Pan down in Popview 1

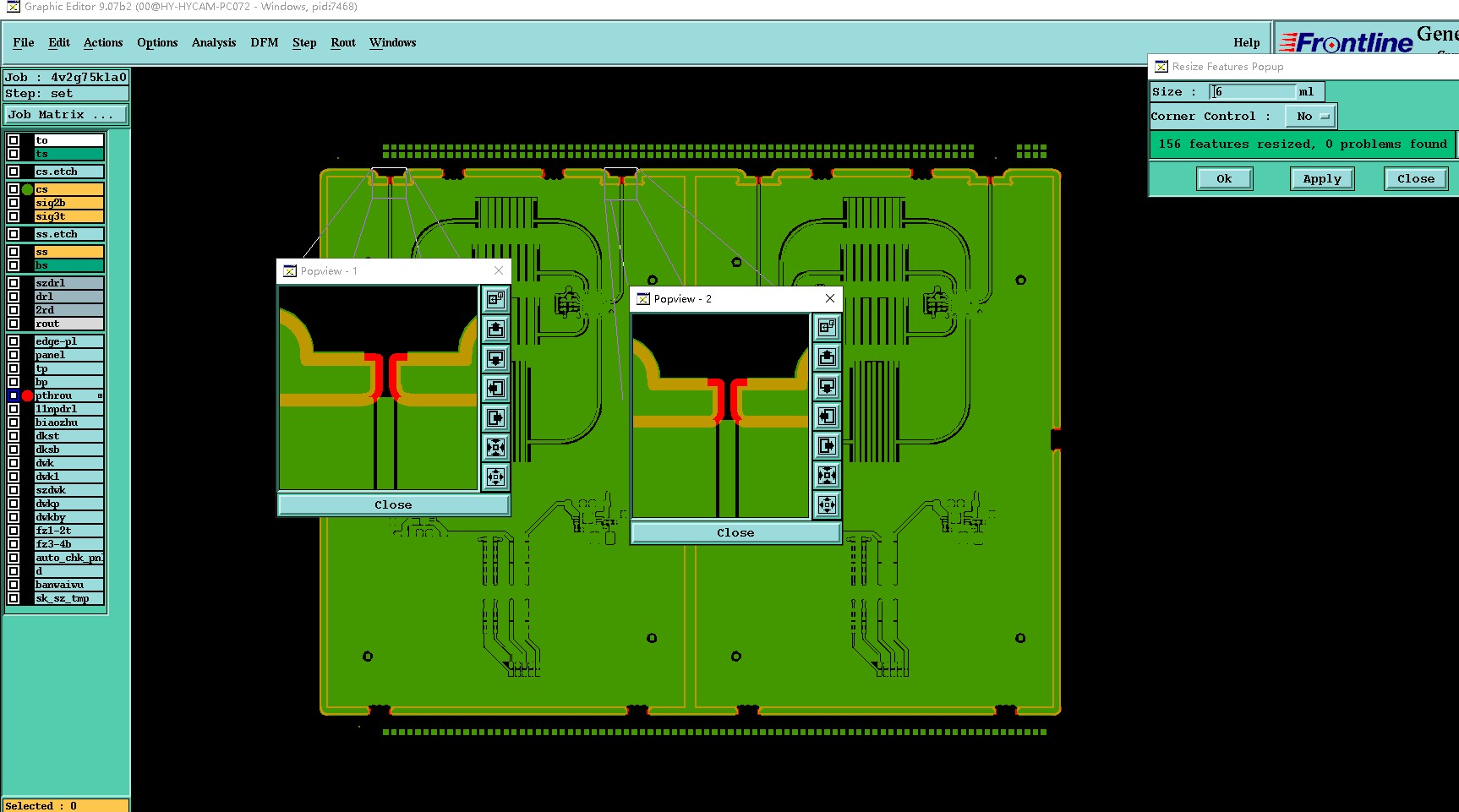tap(496, 358)
